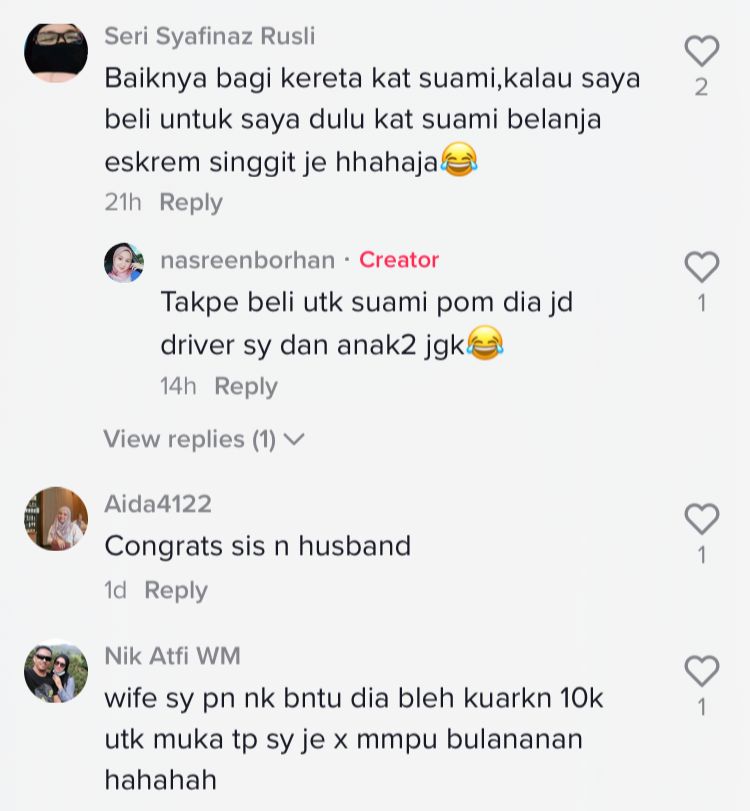This screenshot has width=750, height=811.
Task: Expand View replies (1)
Action: point(204,439)
